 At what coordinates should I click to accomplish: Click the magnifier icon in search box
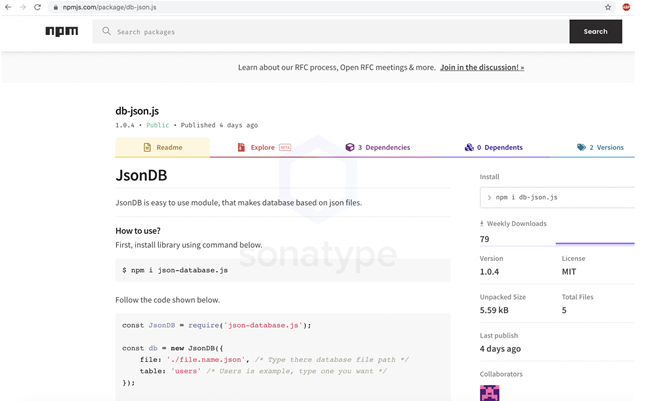pos(107,31)
